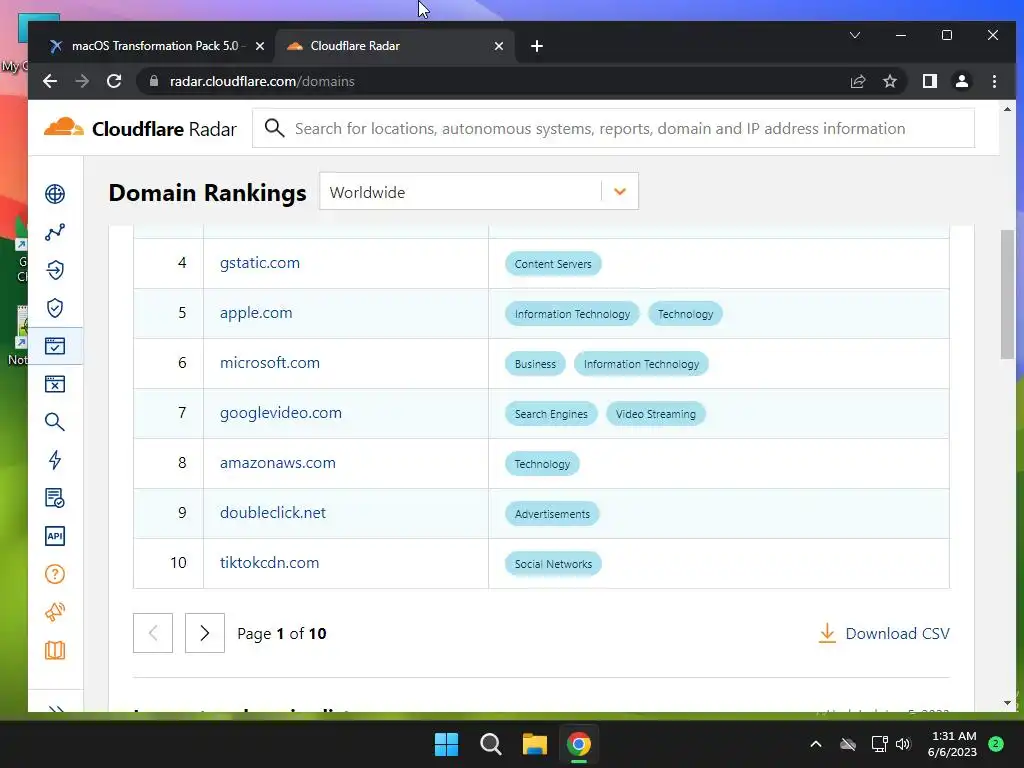Click Chrome icon in taskbar
Image resolution: width=1024 pixels, height=768 pixels.
579,744
